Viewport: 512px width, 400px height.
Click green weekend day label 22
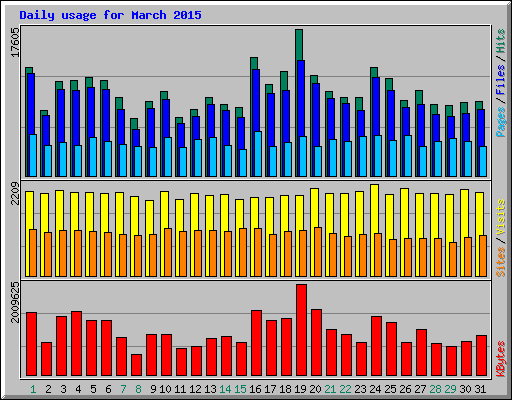tap(345, 389)
